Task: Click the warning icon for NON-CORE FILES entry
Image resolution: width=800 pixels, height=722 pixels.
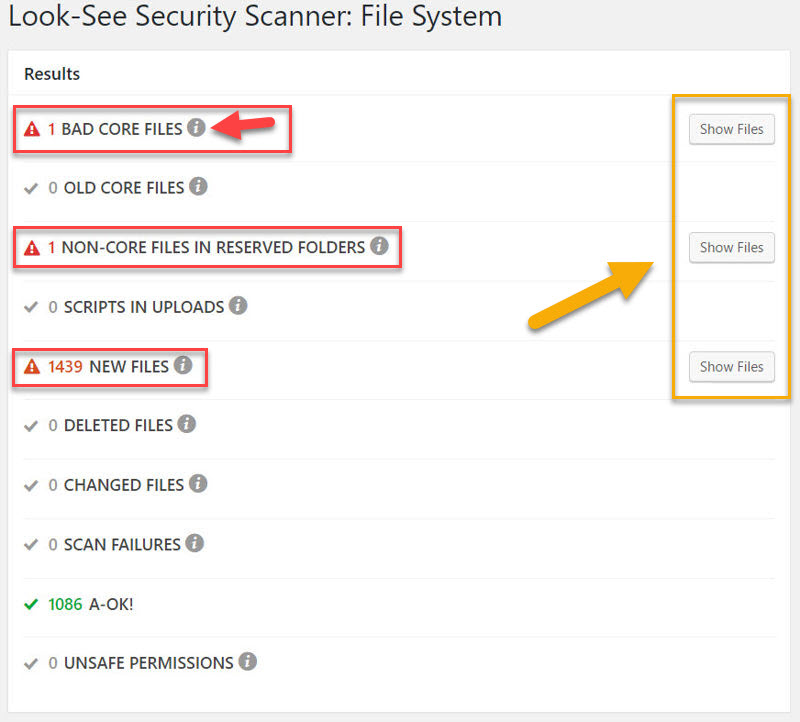Action: coord(30,247)
